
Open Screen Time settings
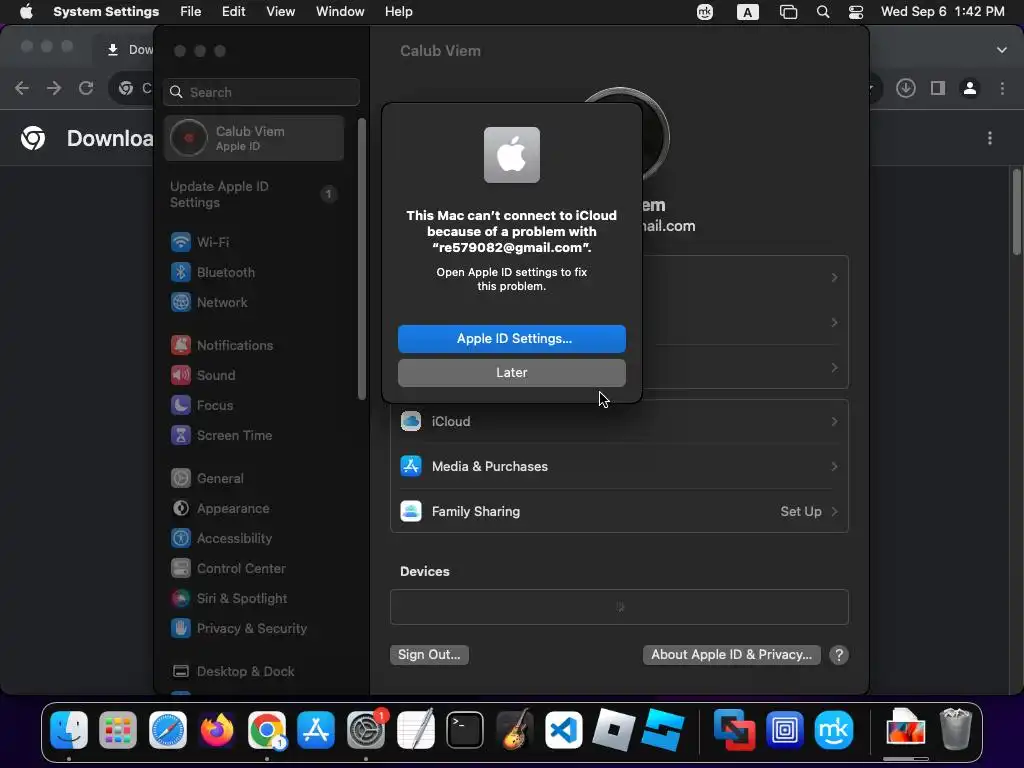tap(255, 436)
